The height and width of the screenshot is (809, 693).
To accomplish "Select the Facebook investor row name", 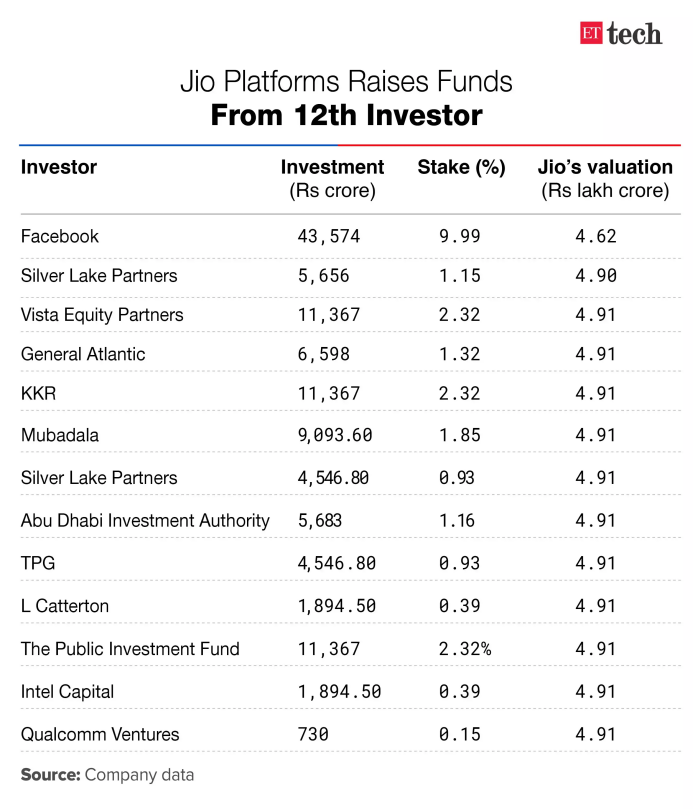I will [60, 237].
